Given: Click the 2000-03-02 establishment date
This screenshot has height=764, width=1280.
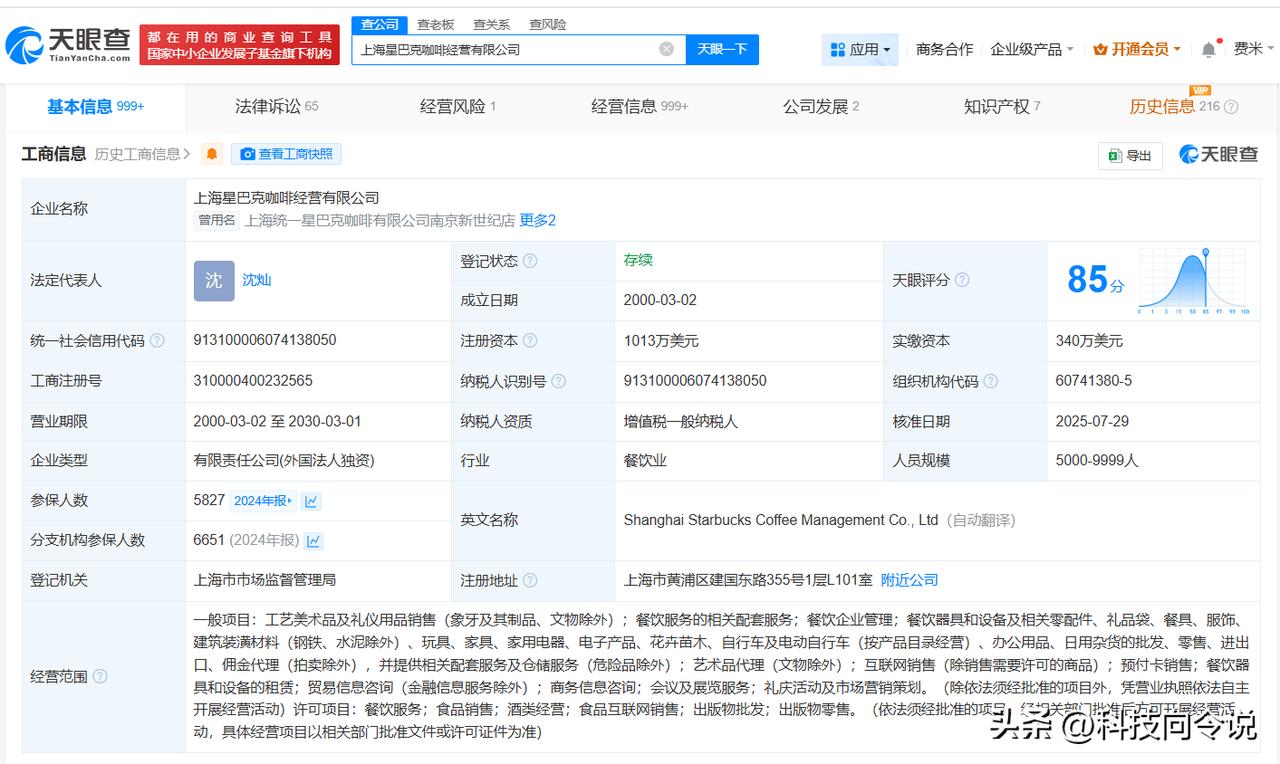Looking at the screenshot, I should coord(660,300).
